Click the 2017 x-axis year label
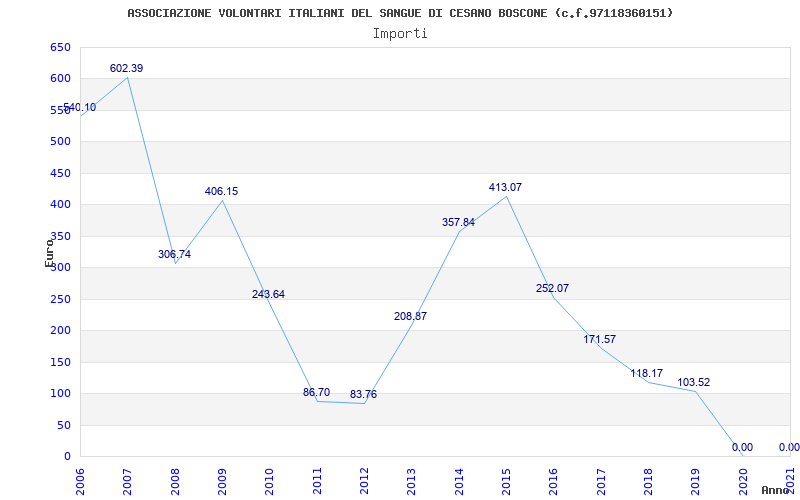Screen dimensions: 800x500 click(601, 482)
